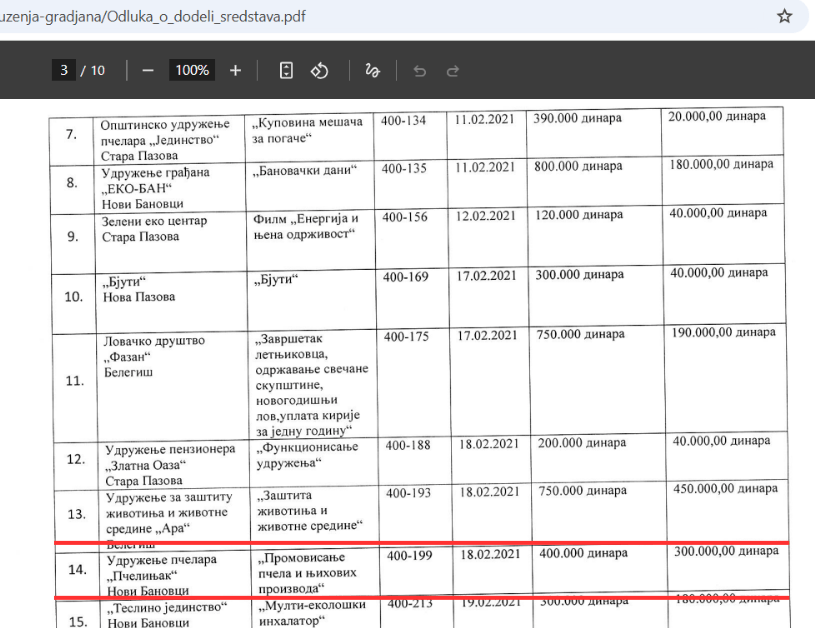Click the "Пчелињак" association name in row 14
Viewport: 815px width, 628px height.
tap(142, 575)
